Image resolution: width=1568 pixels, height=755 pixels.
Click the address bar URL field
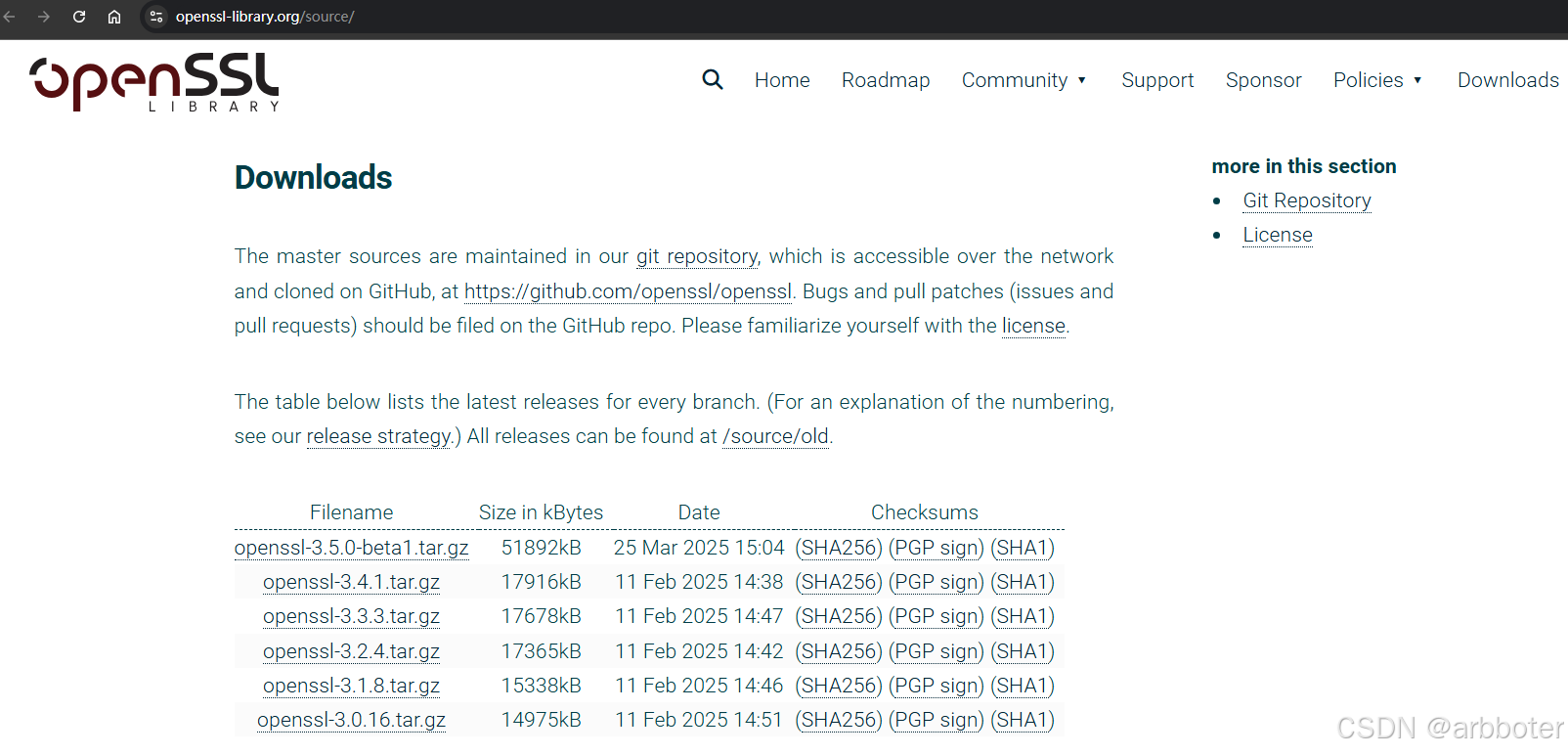[265, 17]
